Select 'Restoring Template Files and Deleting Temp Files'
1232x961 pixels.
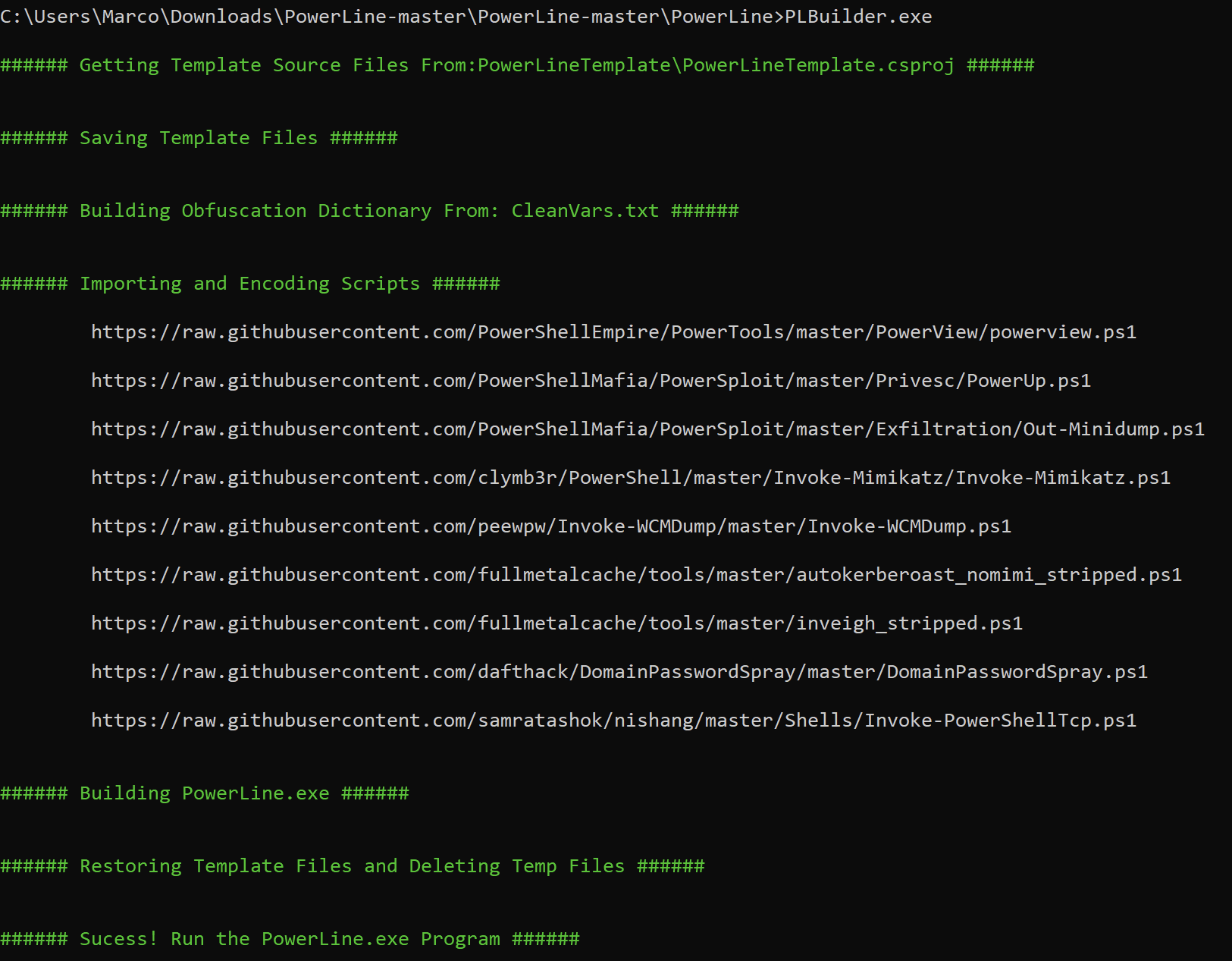(x=353, y=866)
